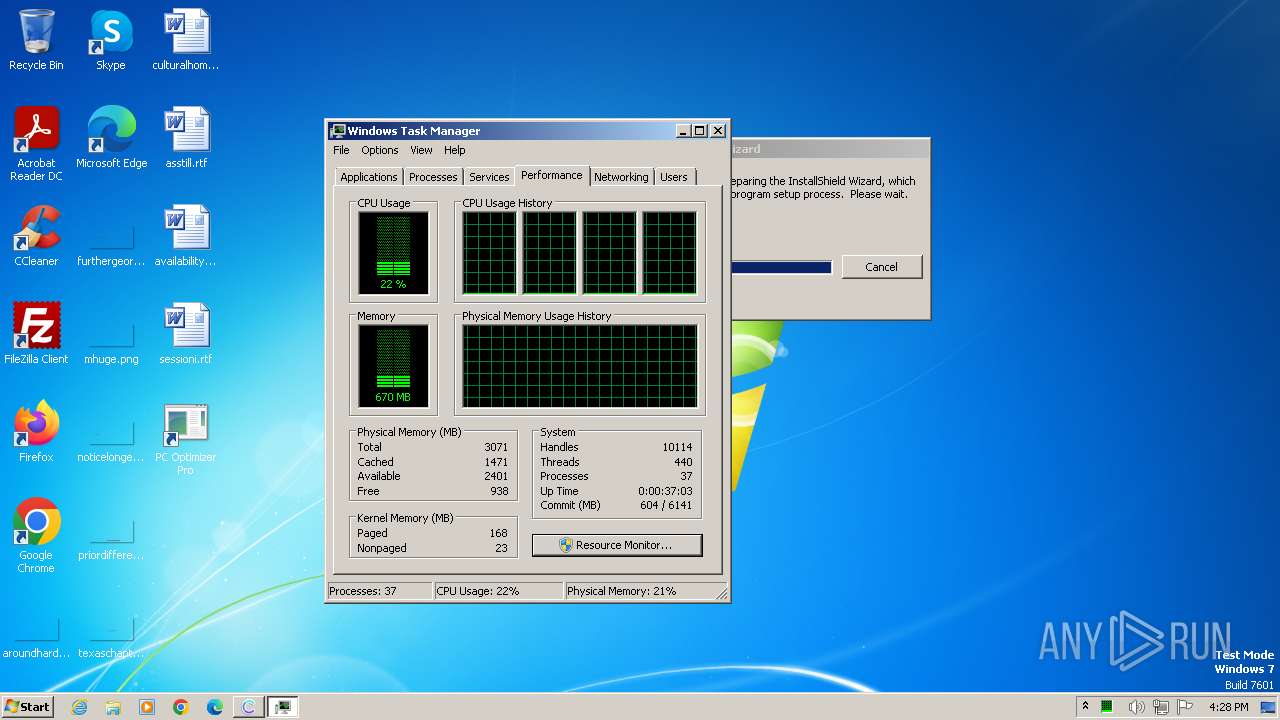
Task: Cancel the InstallShield Wizard
Action: (x=881, y=267)
